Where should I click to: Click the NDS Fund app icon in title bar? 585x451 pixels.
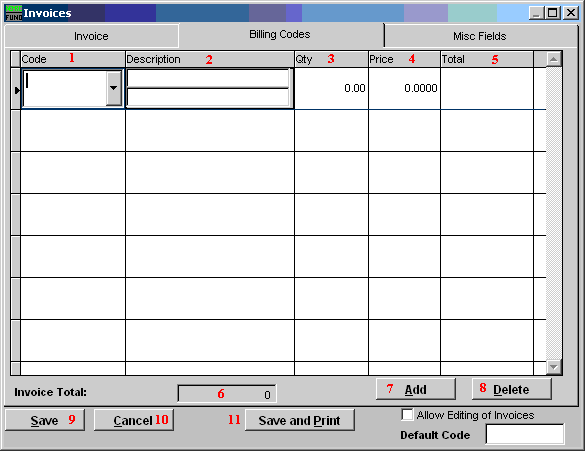tap(14, 13)
